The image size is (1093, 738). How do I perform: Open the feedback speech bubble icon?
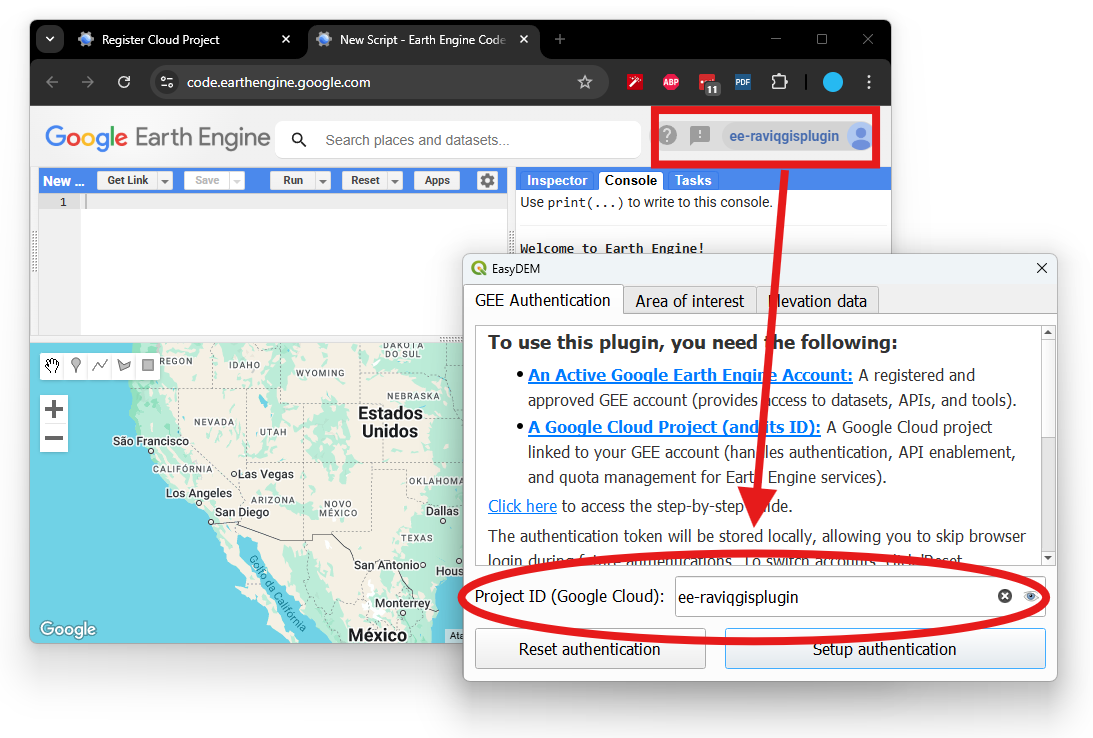click(700, 136)
